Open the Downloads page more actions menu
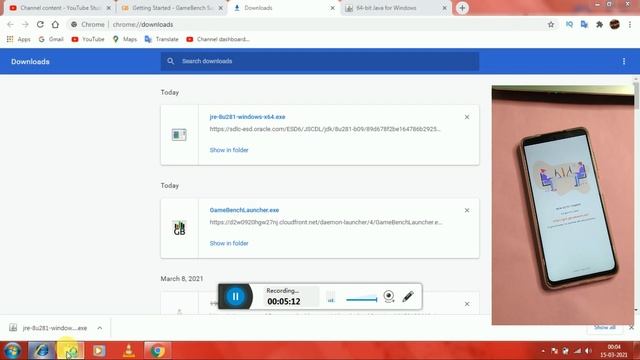Image resolution: width=640 pixels, height=360 pixels. [x=624, y=62]
